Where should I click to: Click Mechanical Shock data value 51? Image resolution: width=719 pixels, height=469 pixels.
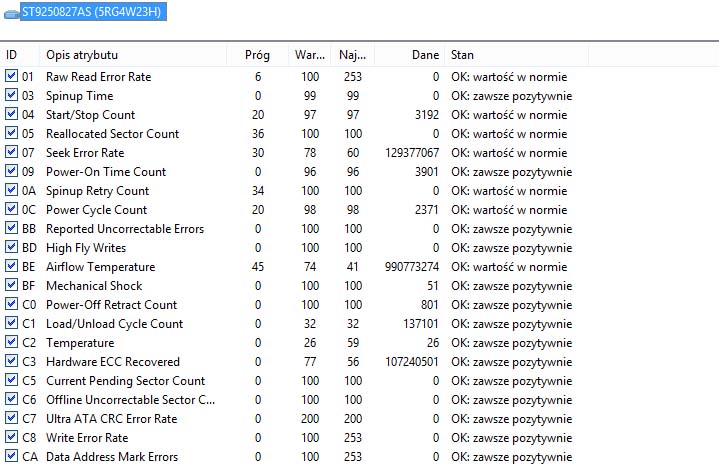pos(433,286)
